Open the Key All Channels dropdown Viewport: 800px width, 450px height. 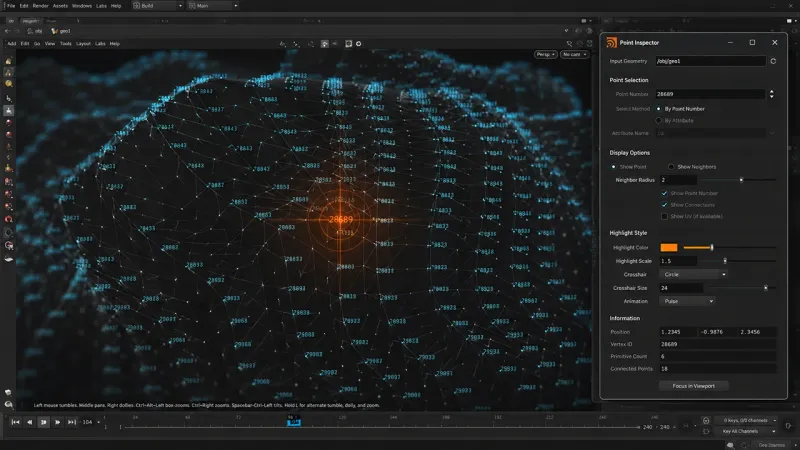pyautogui.click(x=747, y=431)
